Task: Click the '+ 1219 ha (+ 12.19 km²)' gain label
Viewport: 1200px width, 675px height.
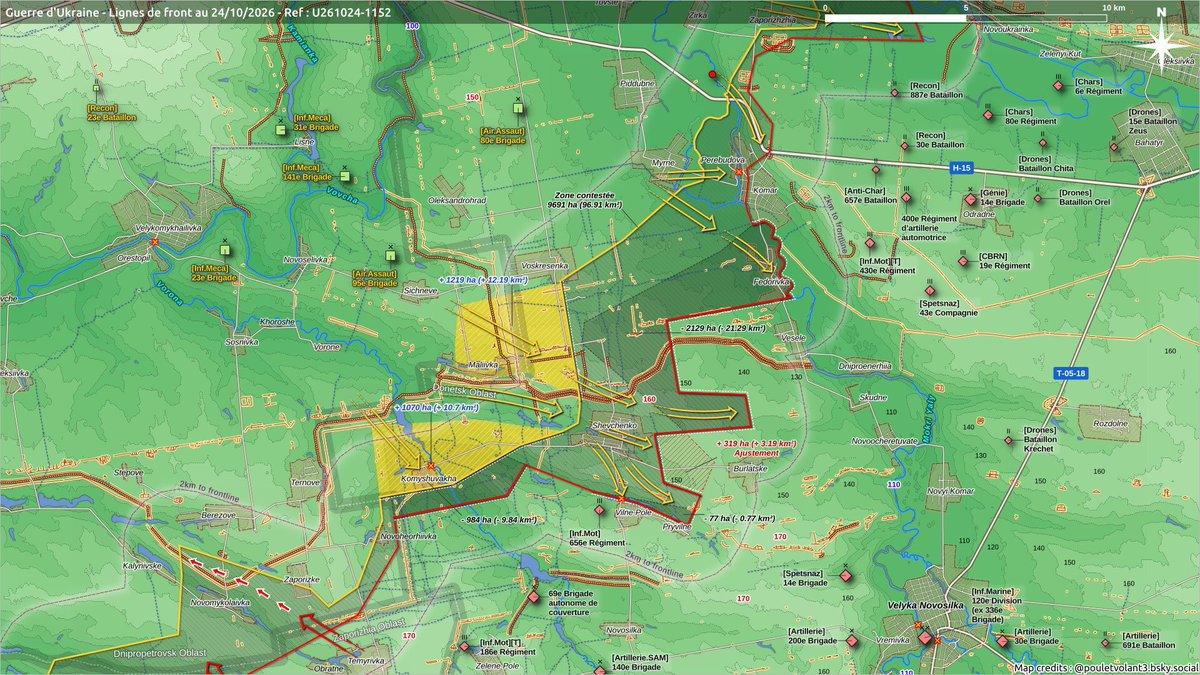Action: click(485, 279)
